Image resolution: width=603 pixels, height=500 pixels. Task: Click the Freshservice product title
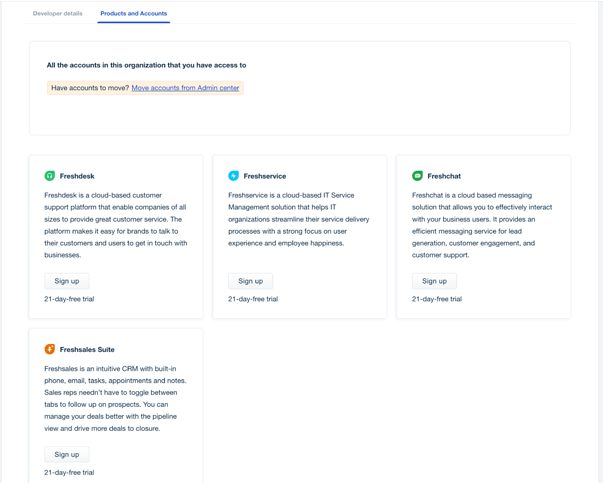click(265, 176)
